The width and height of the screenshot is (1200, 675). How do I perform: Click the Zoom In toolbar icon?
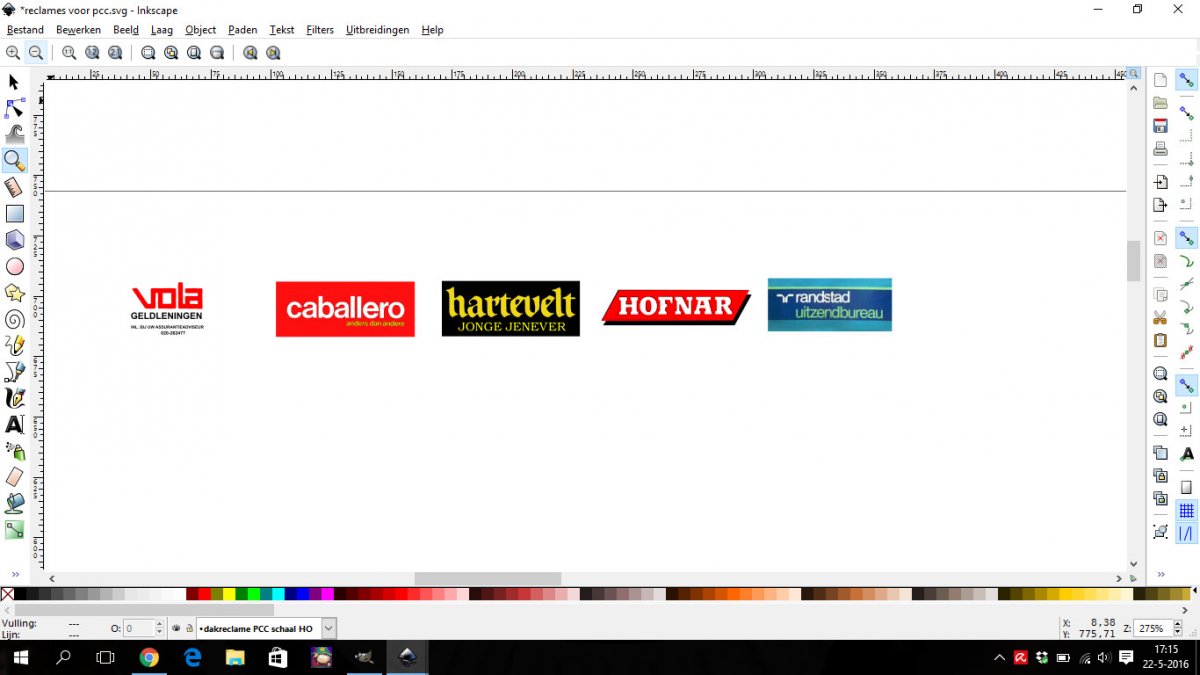point(13,53)
